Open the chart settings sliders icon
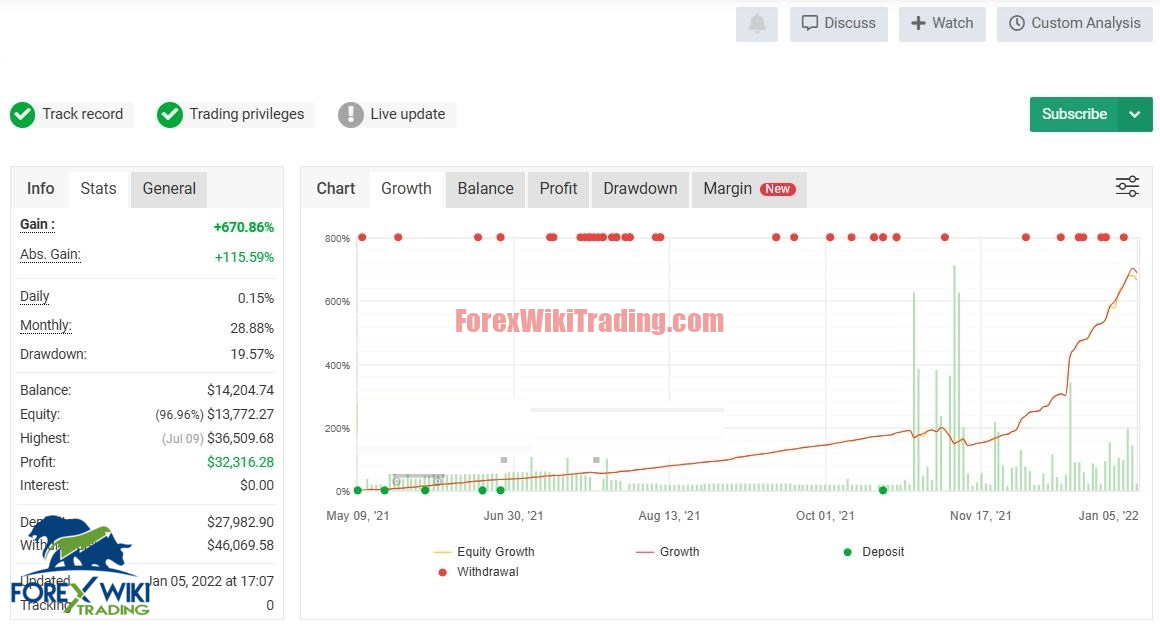Viewport: 1160px width, 628px height. pyautogui.click(x=1127, y=186)
